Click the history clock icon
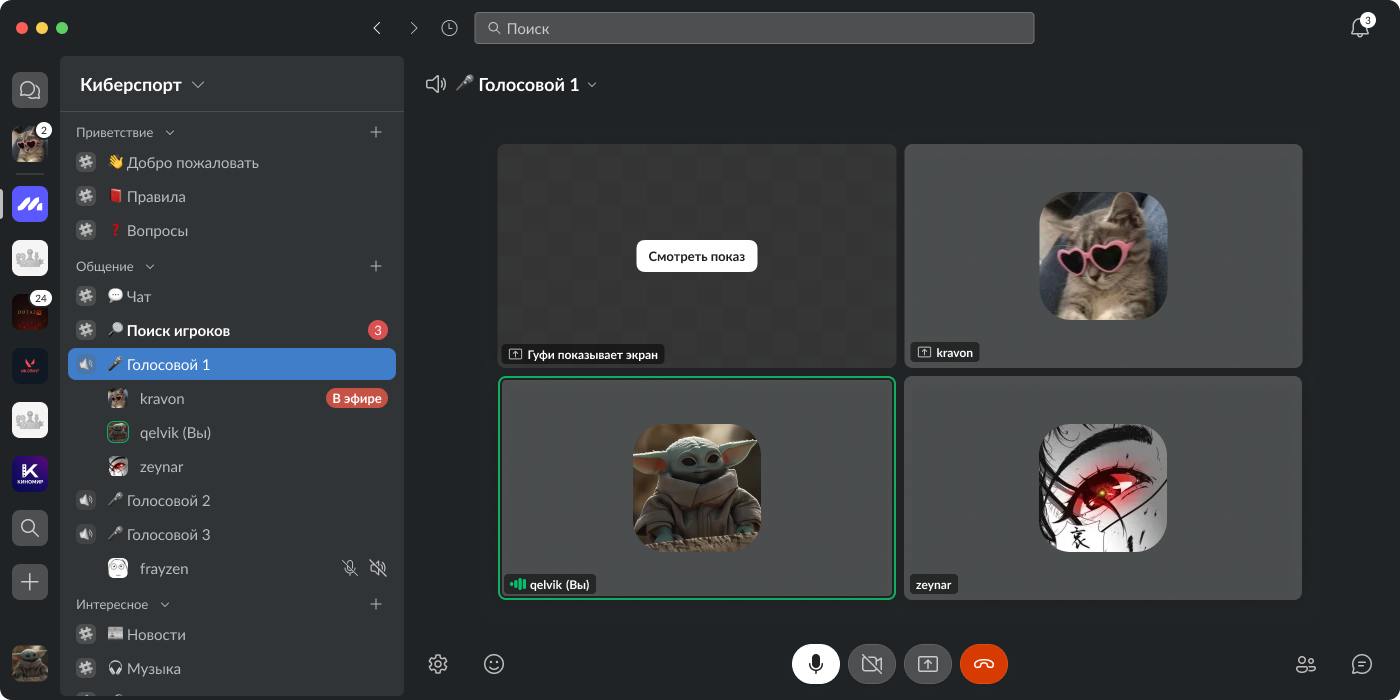This screenshot has width=1400, height=700. coord(449,28)
